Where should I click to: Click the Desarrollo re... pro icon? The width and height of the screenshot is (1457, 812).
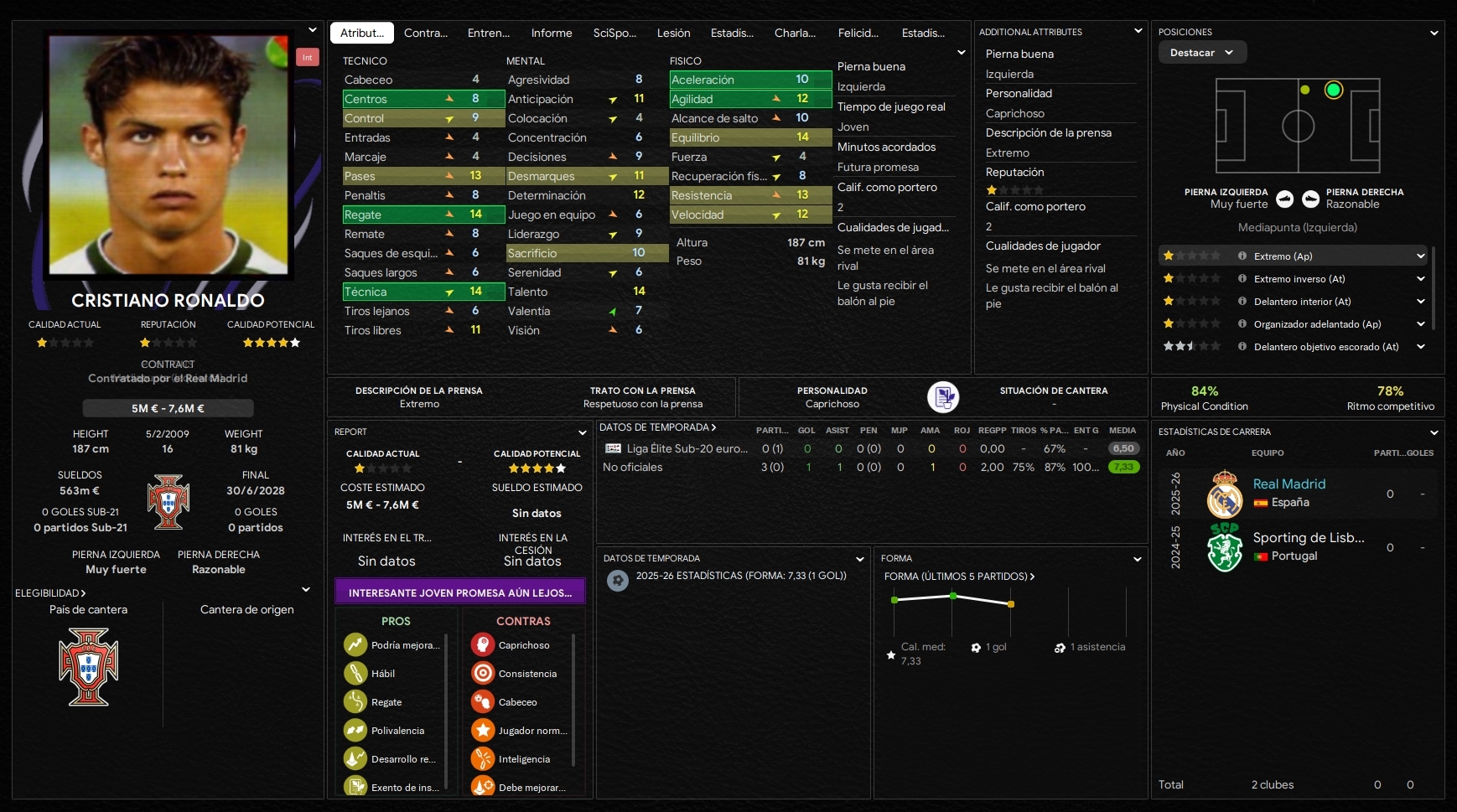coord(356,758)
